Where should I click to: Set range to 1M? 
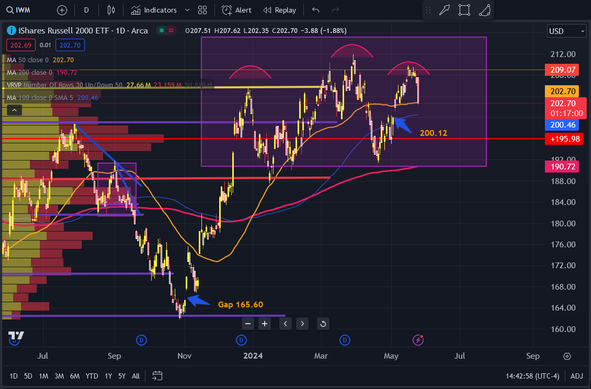[x=43, y=376]
